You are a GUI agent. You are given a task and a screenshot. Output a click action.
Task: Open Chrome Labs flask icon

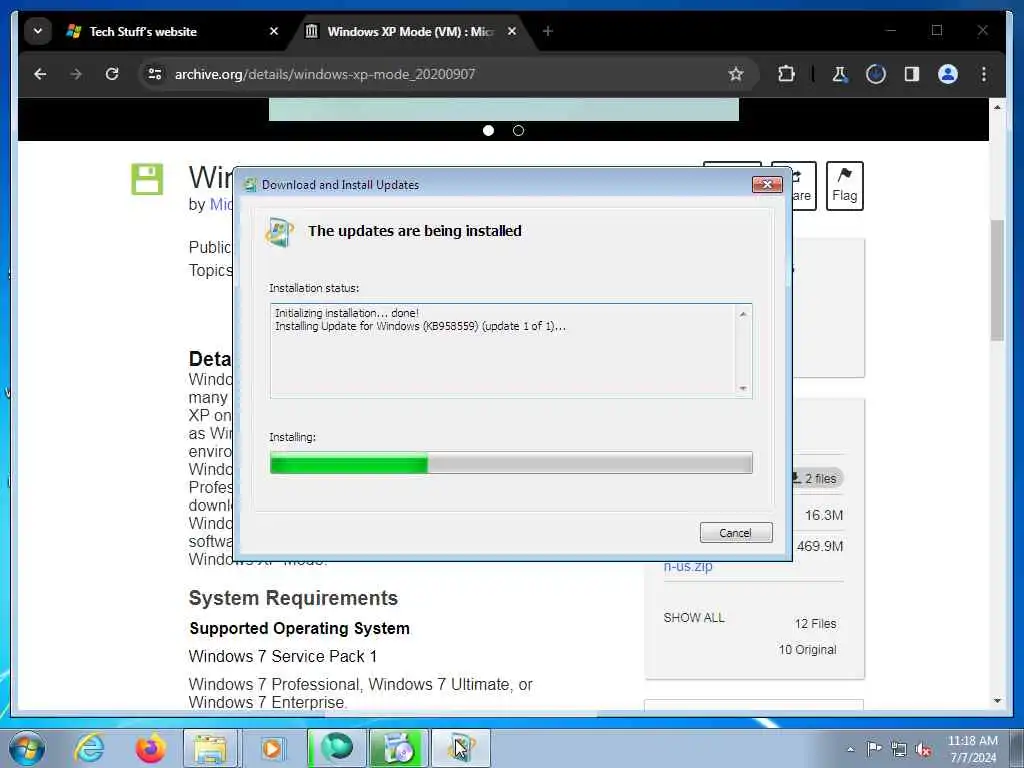(839, 74)
